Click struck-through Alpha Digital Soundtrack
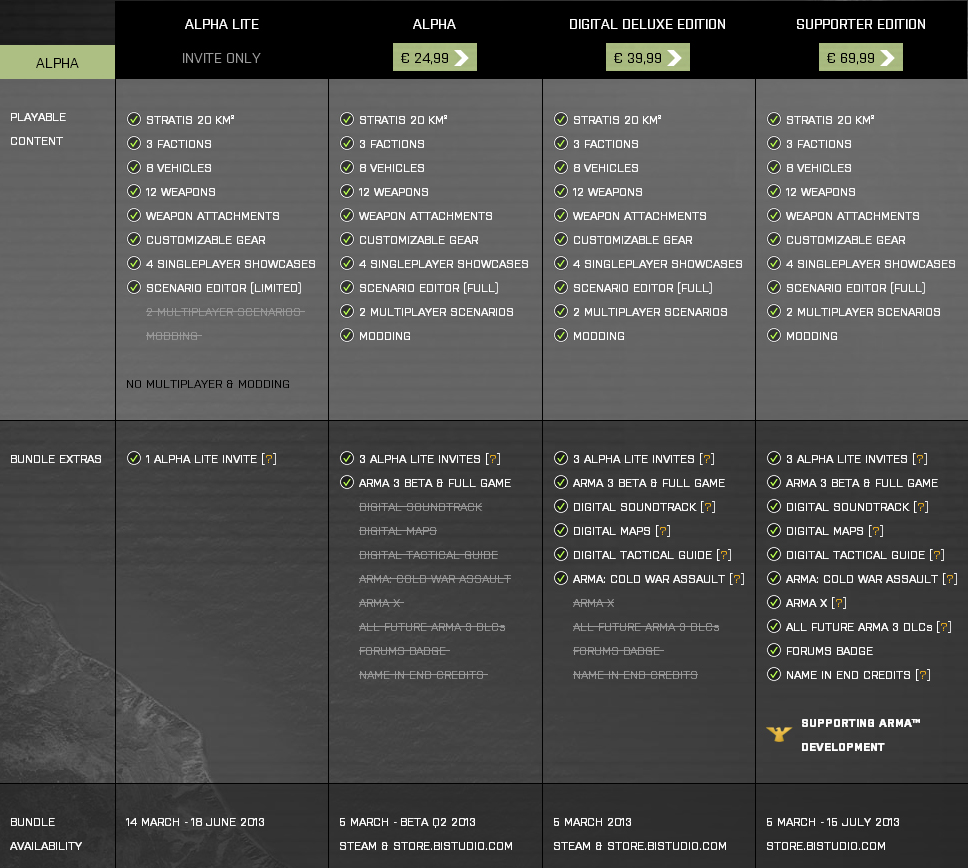The image size is (968, 868). [x=420, y=507]
